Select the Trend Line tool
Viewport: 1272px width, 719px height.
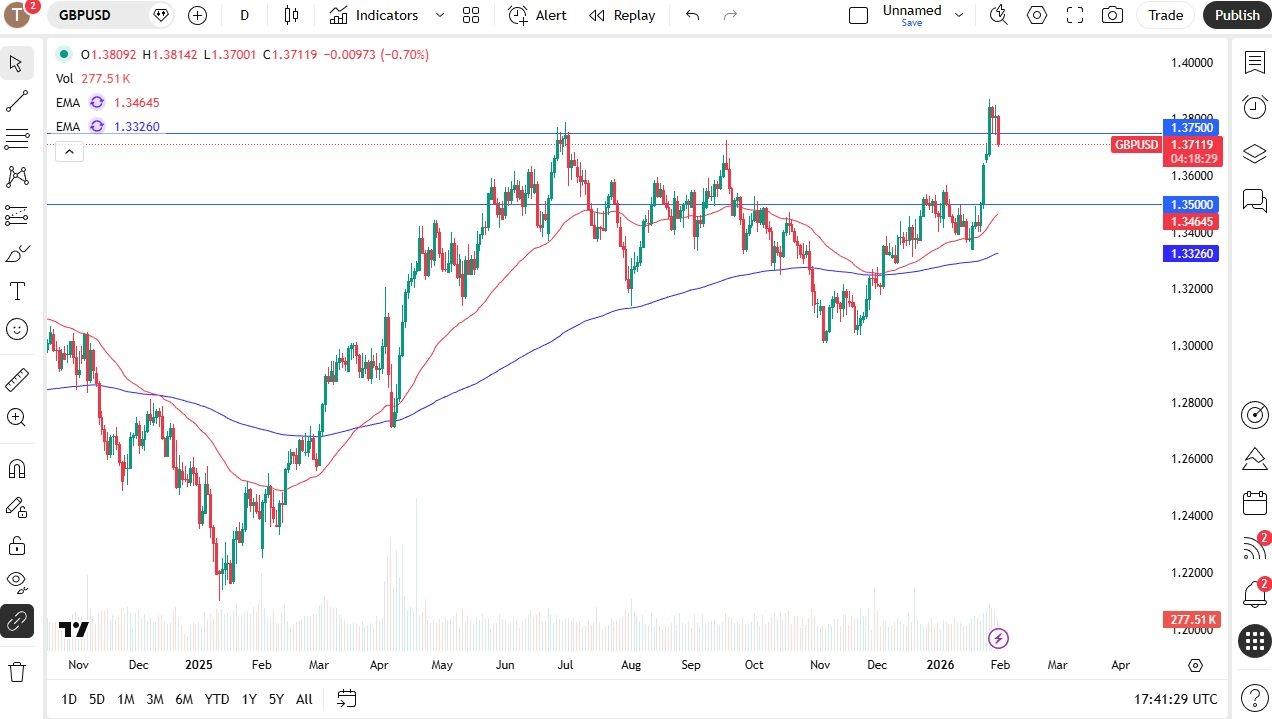coord(16,100)
